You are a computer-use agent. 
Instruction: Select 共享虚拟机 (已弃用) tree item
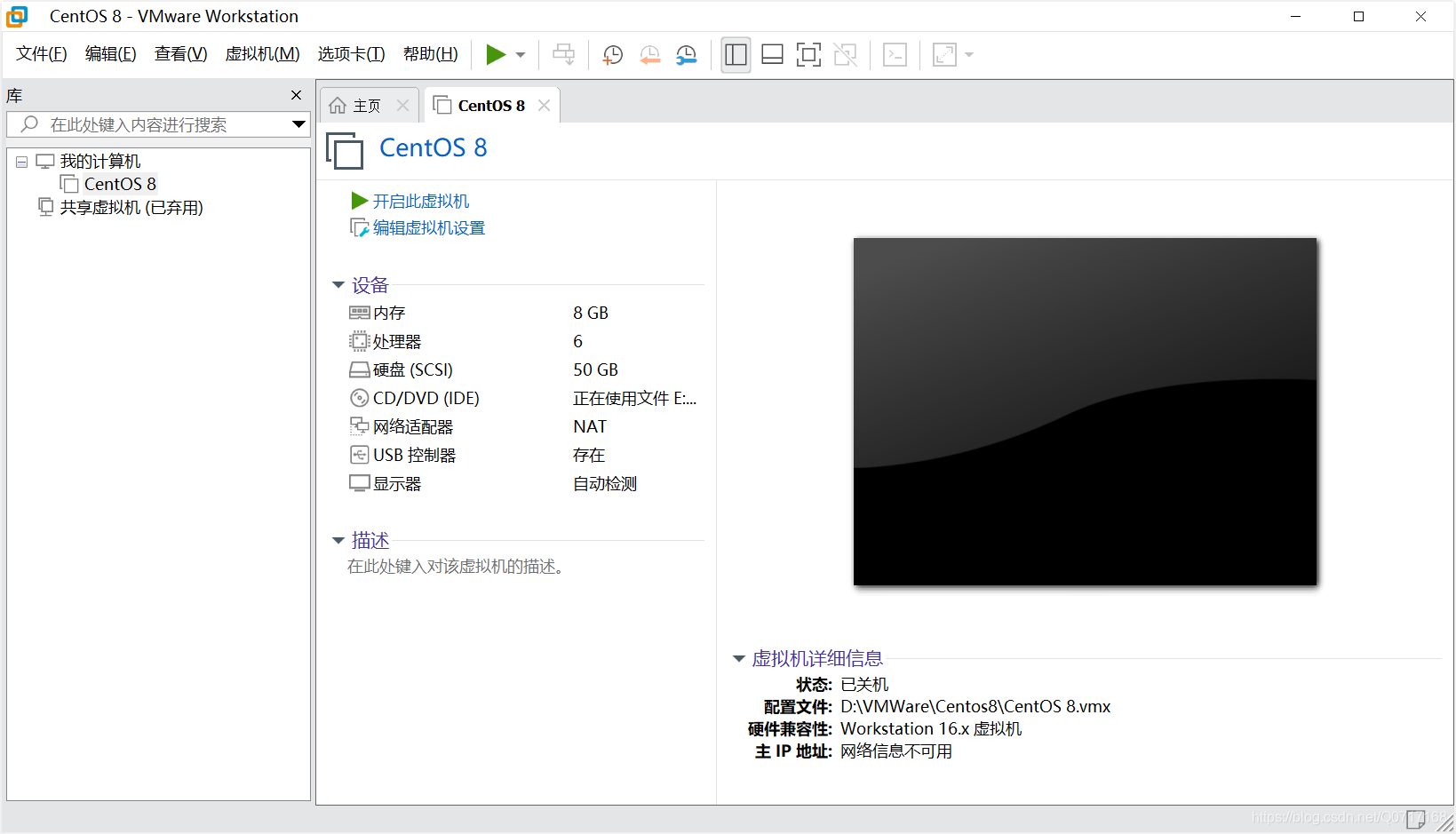pyautogui.click(x=131, y=207)
